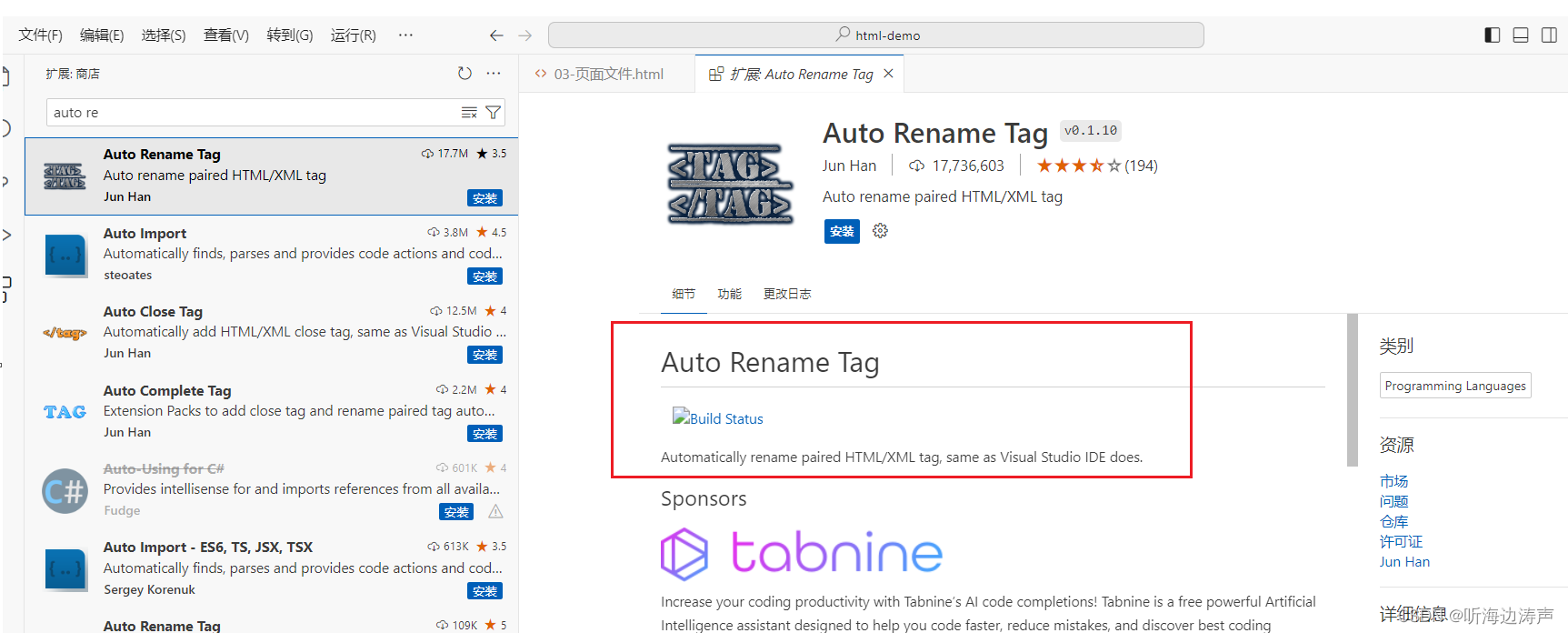The height and width of the screenshot is (633, 1568).
Task: Click publisher Jun Han in the extension header
Action: tap(849, 166)
